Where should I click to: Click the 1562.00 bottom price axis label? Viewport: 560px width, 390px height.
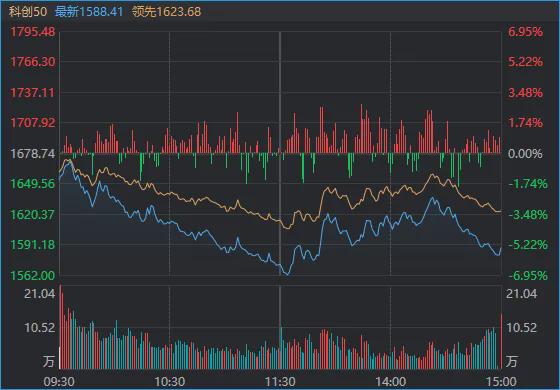tap(32, 275)
